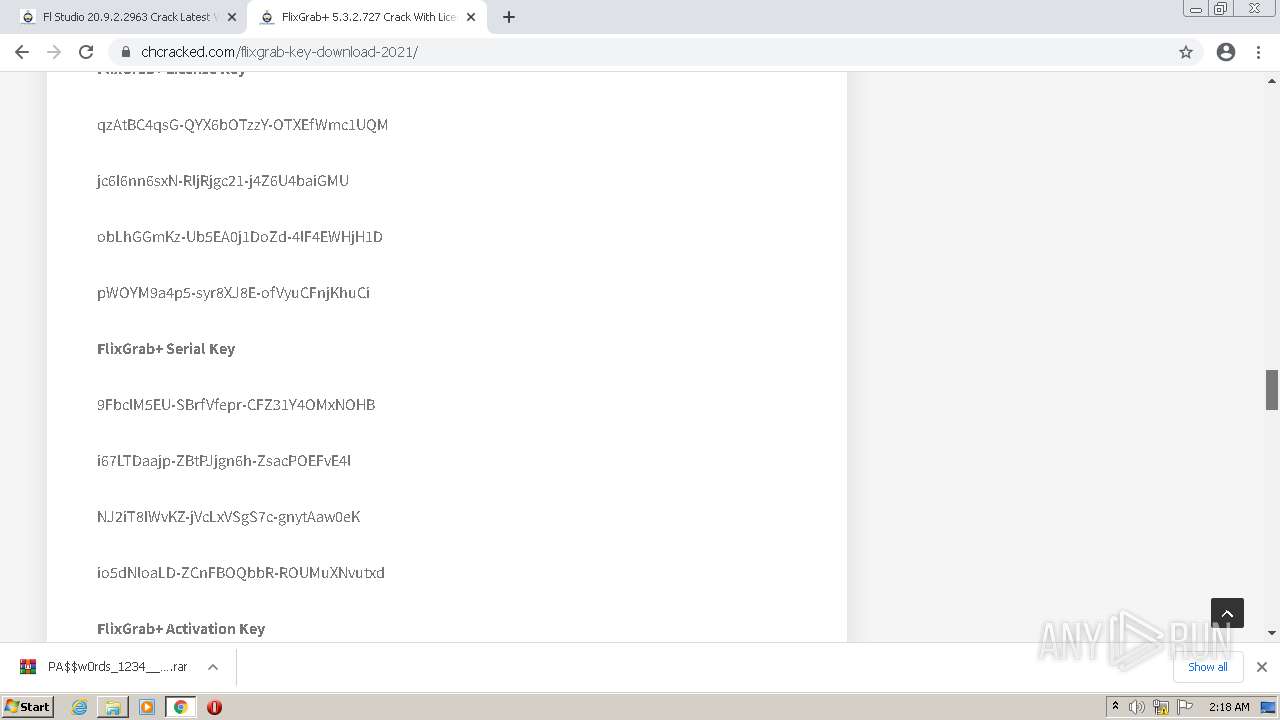Viewport: 1280px width, 720px height.
Task: Open the Windows Start menu
Action: point(28,707)
